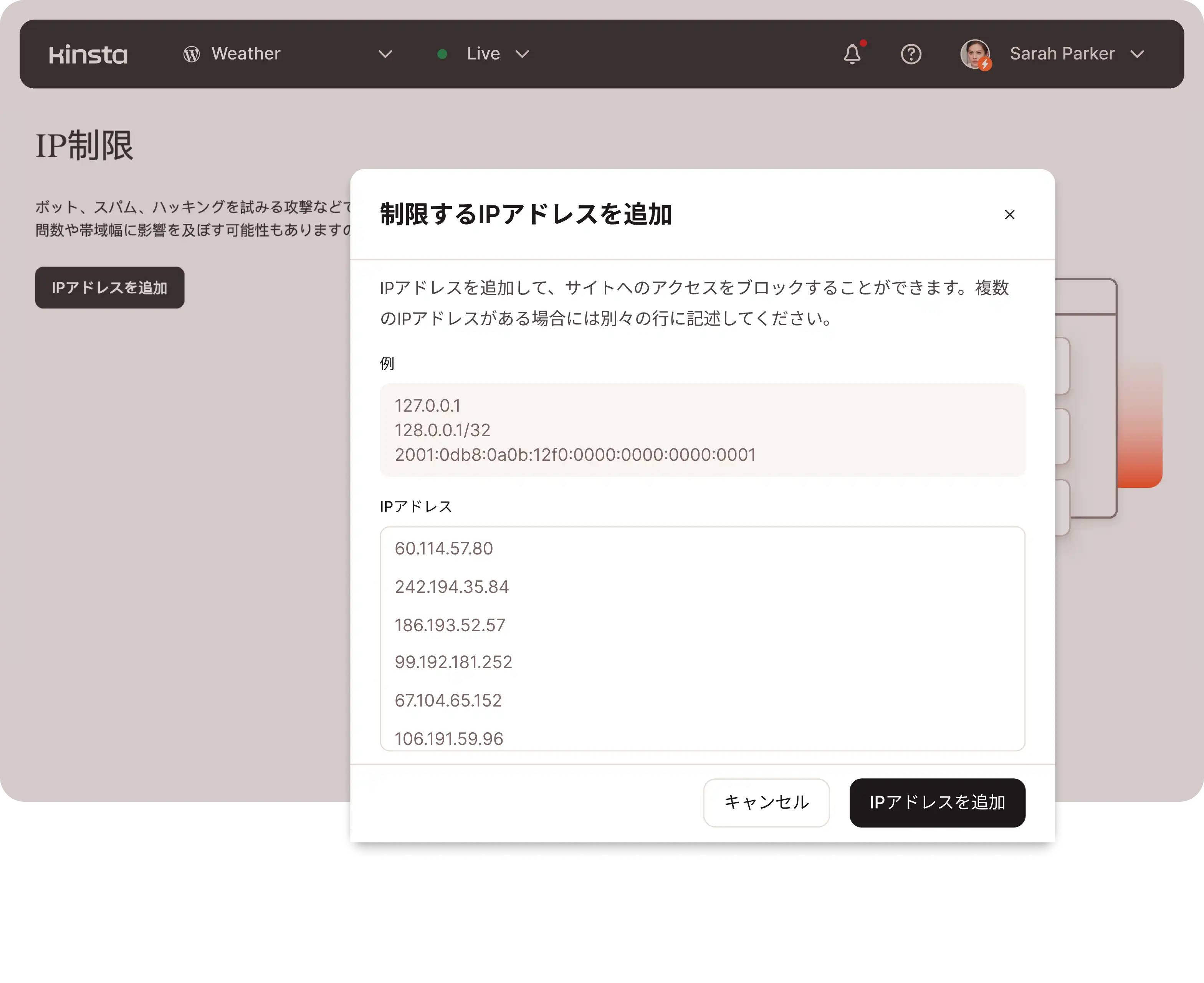Click the Weather site name
The image size is (1204, 983).
[x=246, y=54]
